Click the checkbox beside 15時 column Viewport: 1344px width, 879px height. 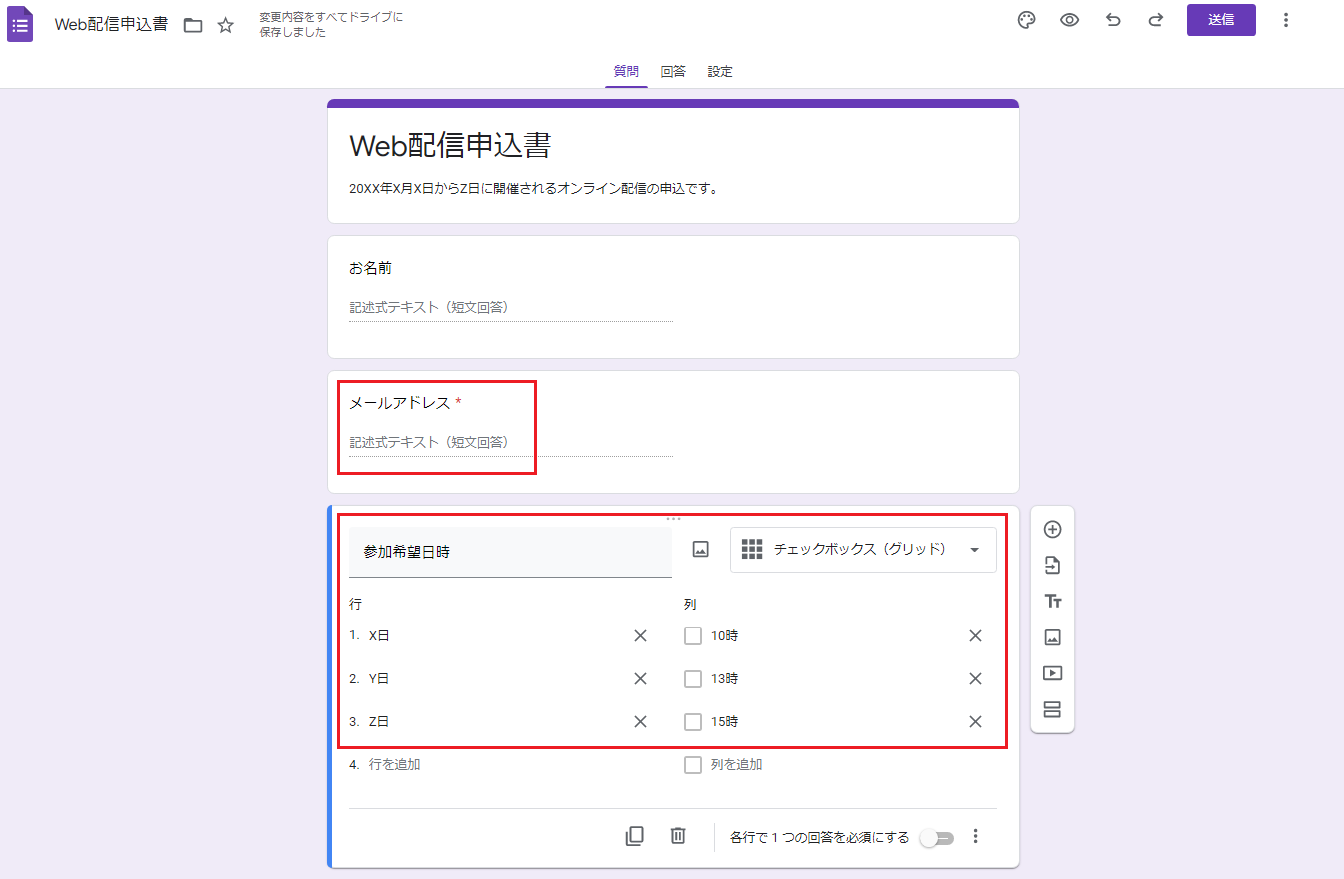click(x=693, y=722)
